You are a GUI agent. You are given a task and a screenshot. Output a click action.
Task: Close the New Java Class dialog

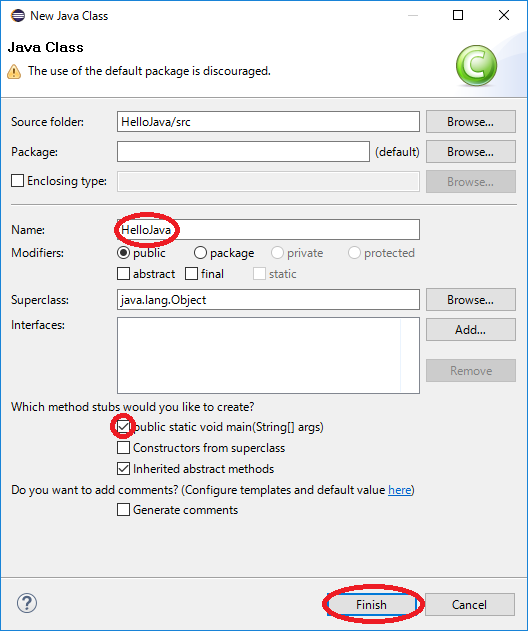(x=504, y=15)
